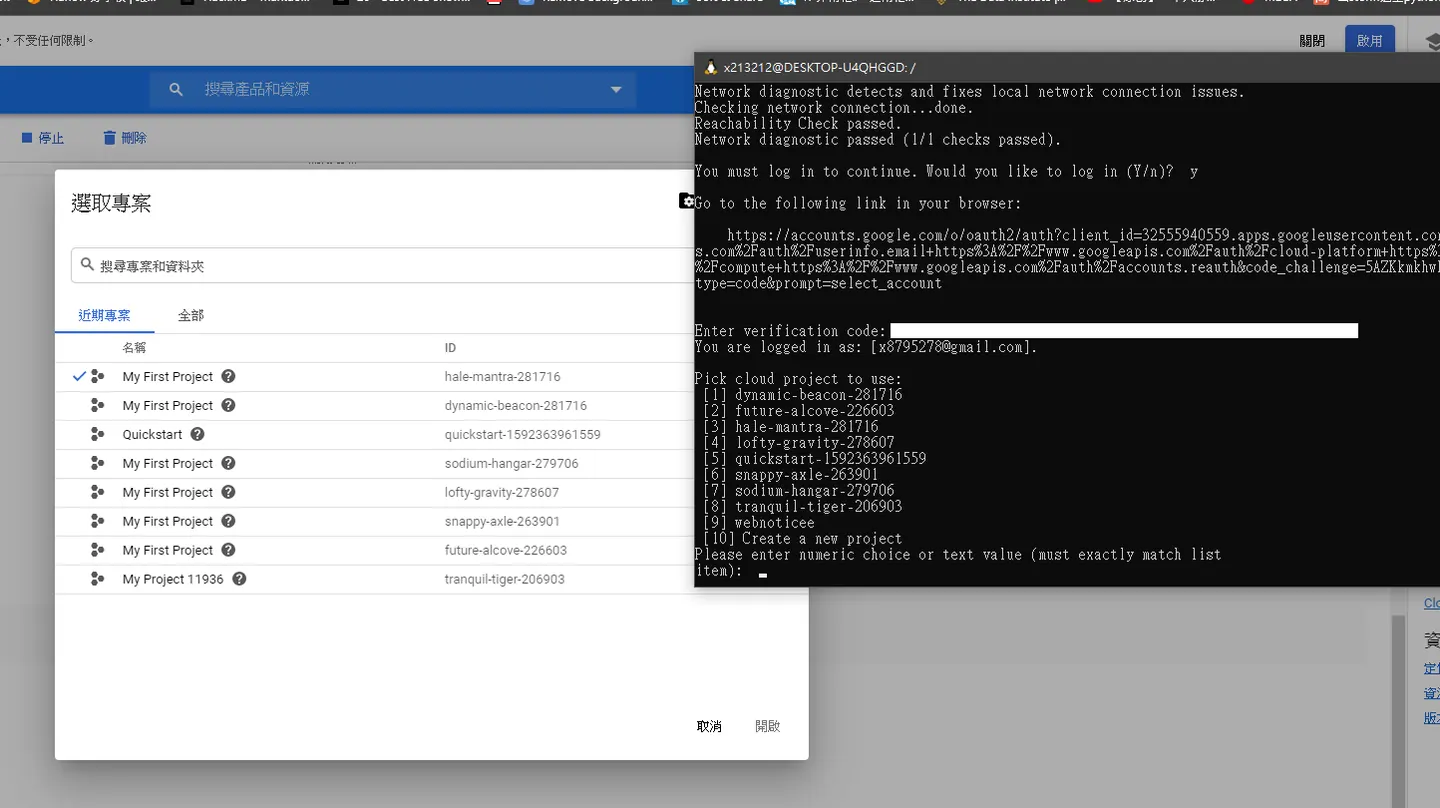Switch to the 全部 tab
1440x808 pixels.
(x=191, y=315)
